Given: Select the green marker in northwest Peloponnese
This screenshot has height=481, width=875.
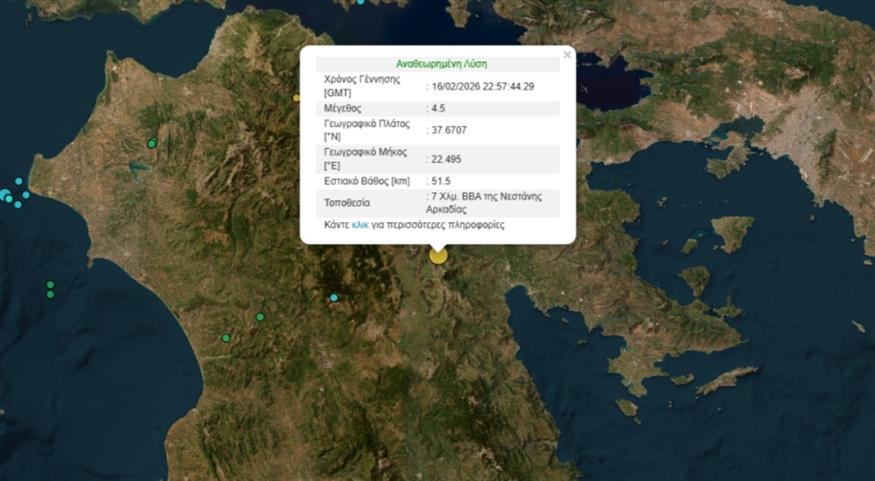Looking at the screenshot, I should (x=151, y=144).
